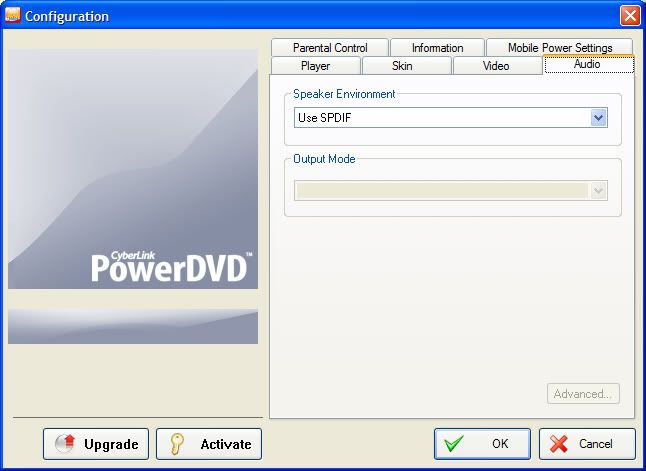Open the Information tab
Screen dimensions: 646x471
pos(437,47)
